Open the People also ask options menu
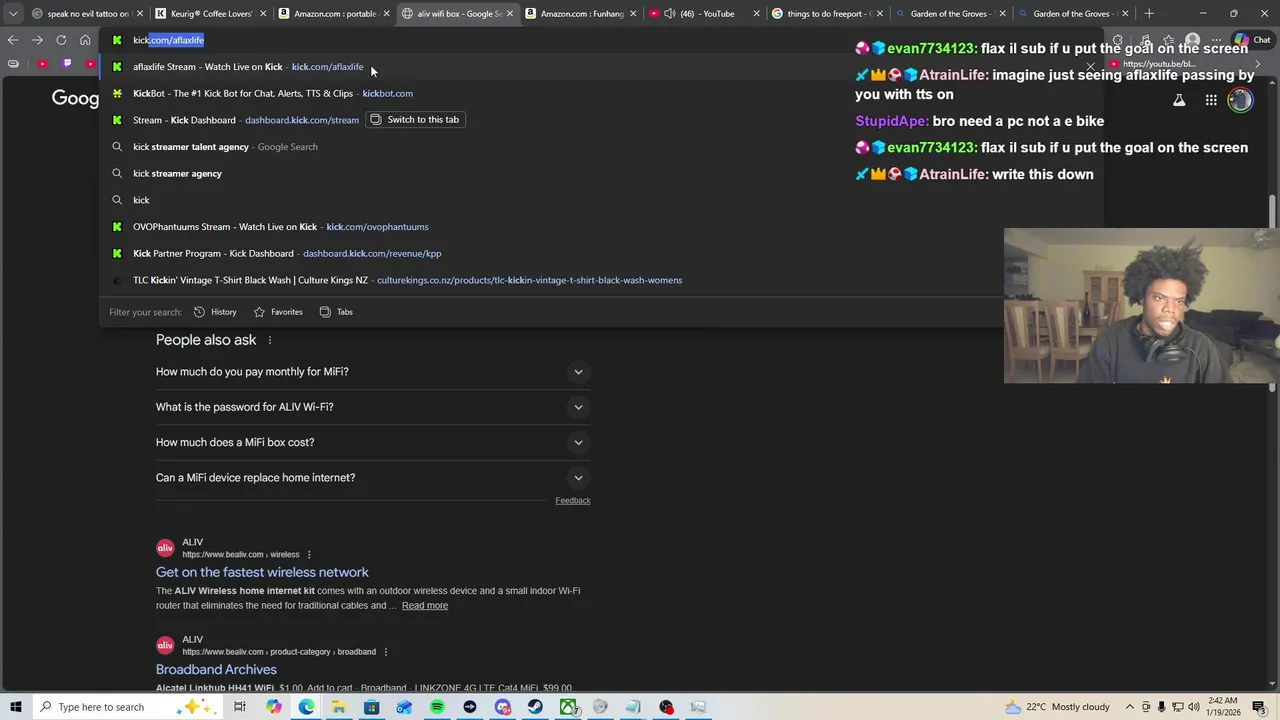The image size is (1280, 720). (269, 340)
